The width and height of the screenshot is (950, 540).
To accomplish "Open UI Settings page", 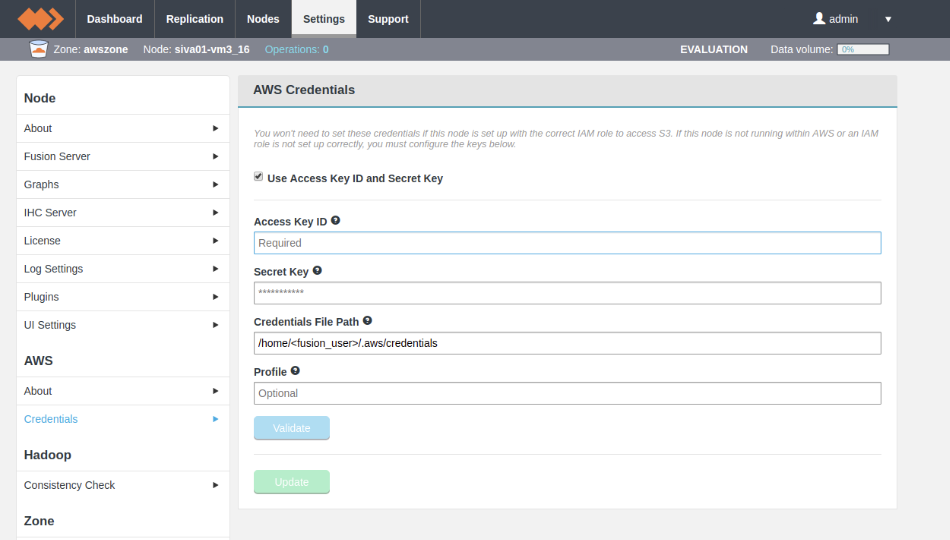I will [123, 325].
